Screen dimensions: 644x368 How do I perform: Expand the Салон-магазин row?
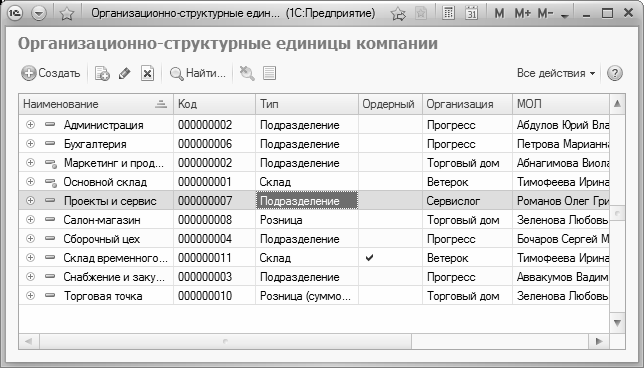coord(30,219)
